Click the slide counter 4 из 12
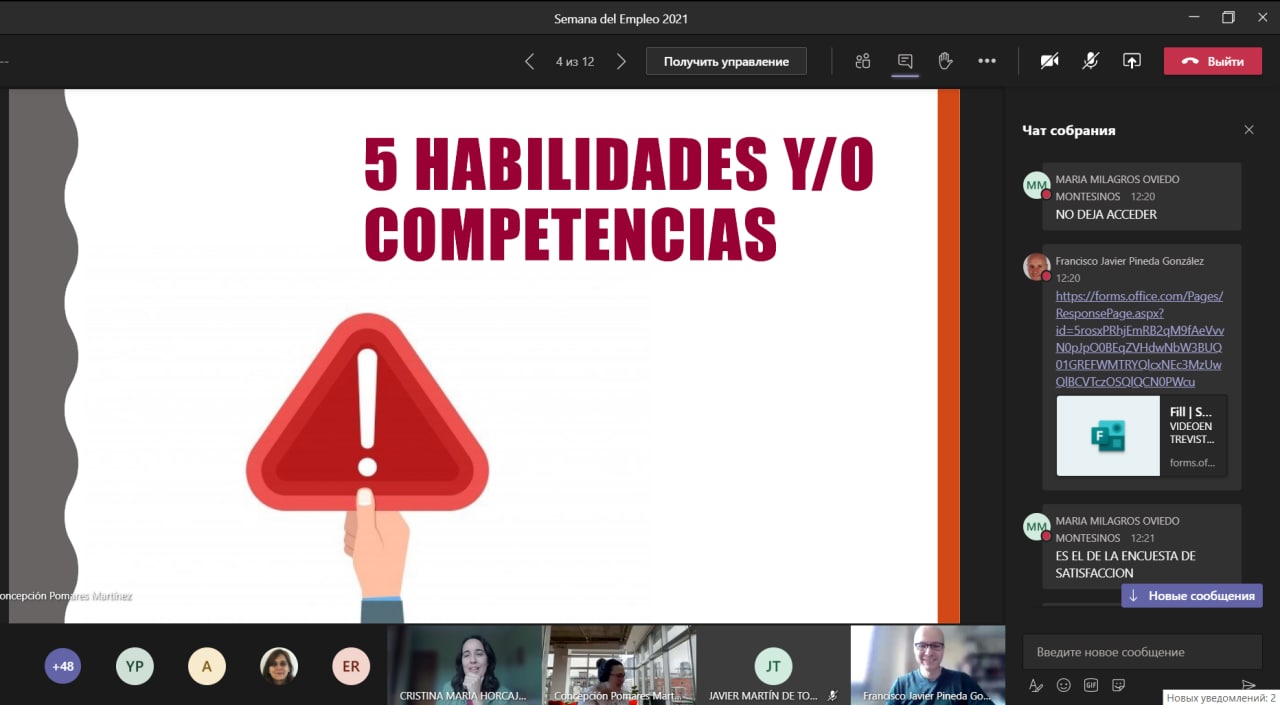The height and width of the screenshot is (705, 1280). [575, 62]
